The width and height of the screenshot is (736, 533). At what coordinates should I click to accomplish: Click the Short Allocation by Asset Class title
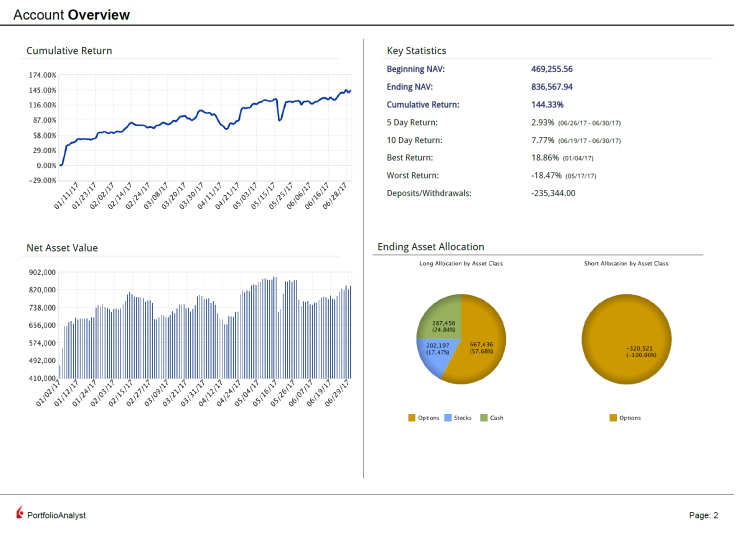626,264
